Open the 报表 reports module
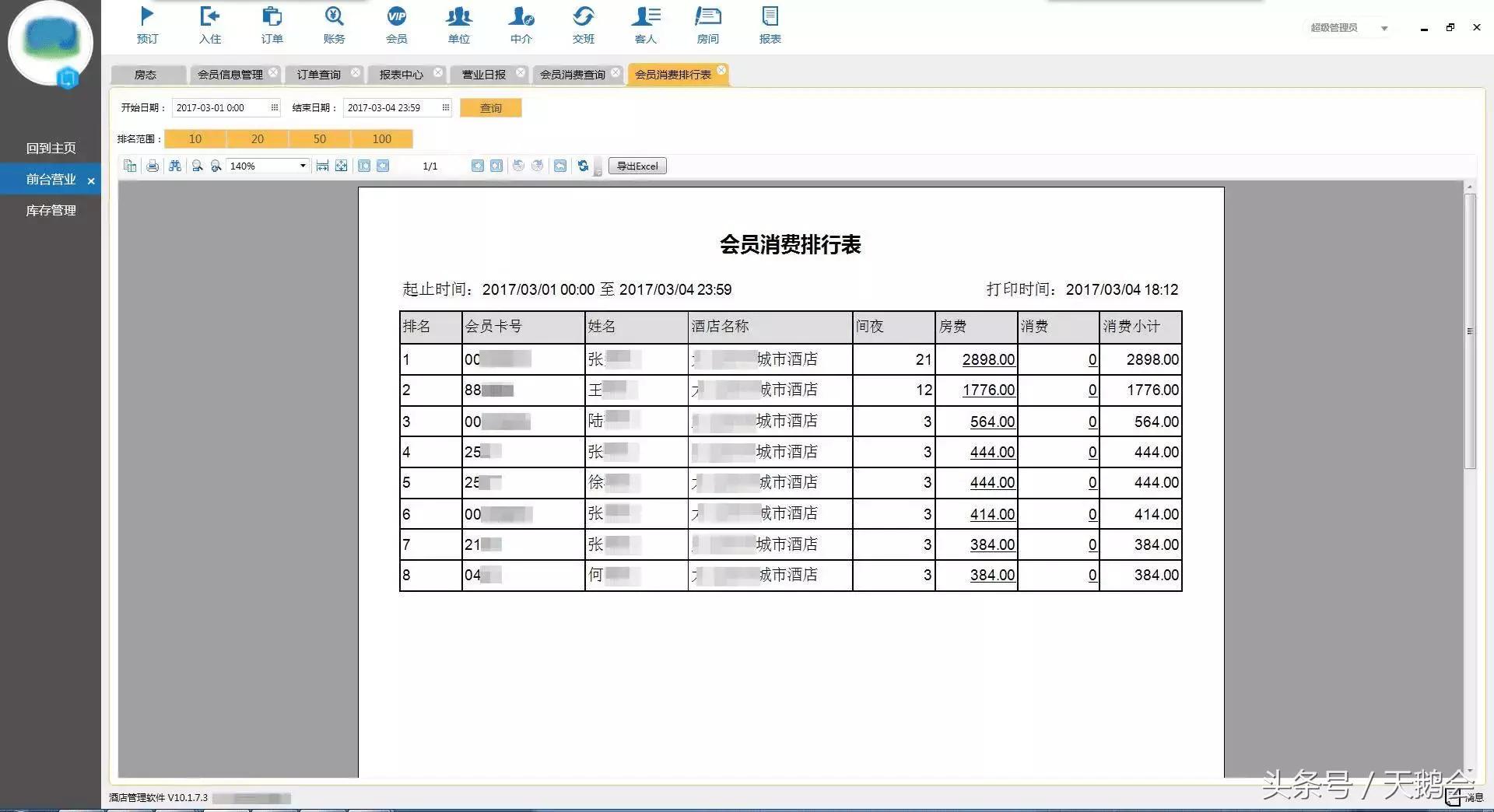 click(x=770, y=23)
